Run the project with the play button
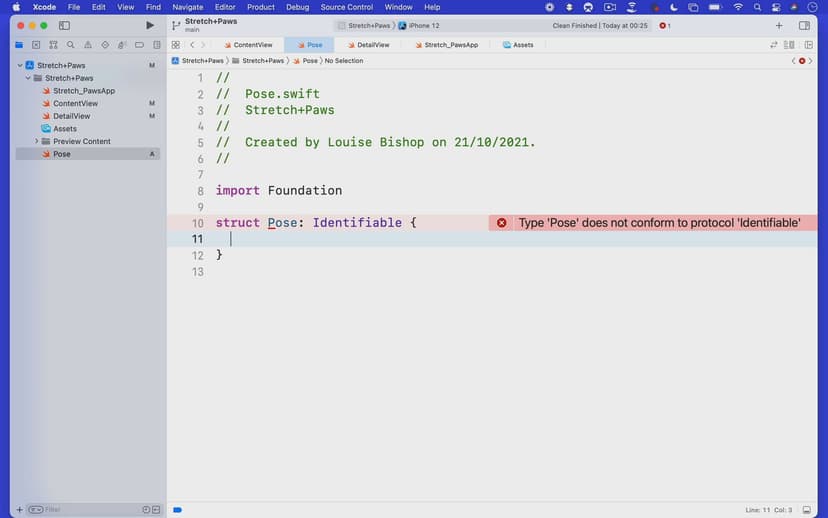This screenshot has width=828, height=518. [x=150, y=25]
